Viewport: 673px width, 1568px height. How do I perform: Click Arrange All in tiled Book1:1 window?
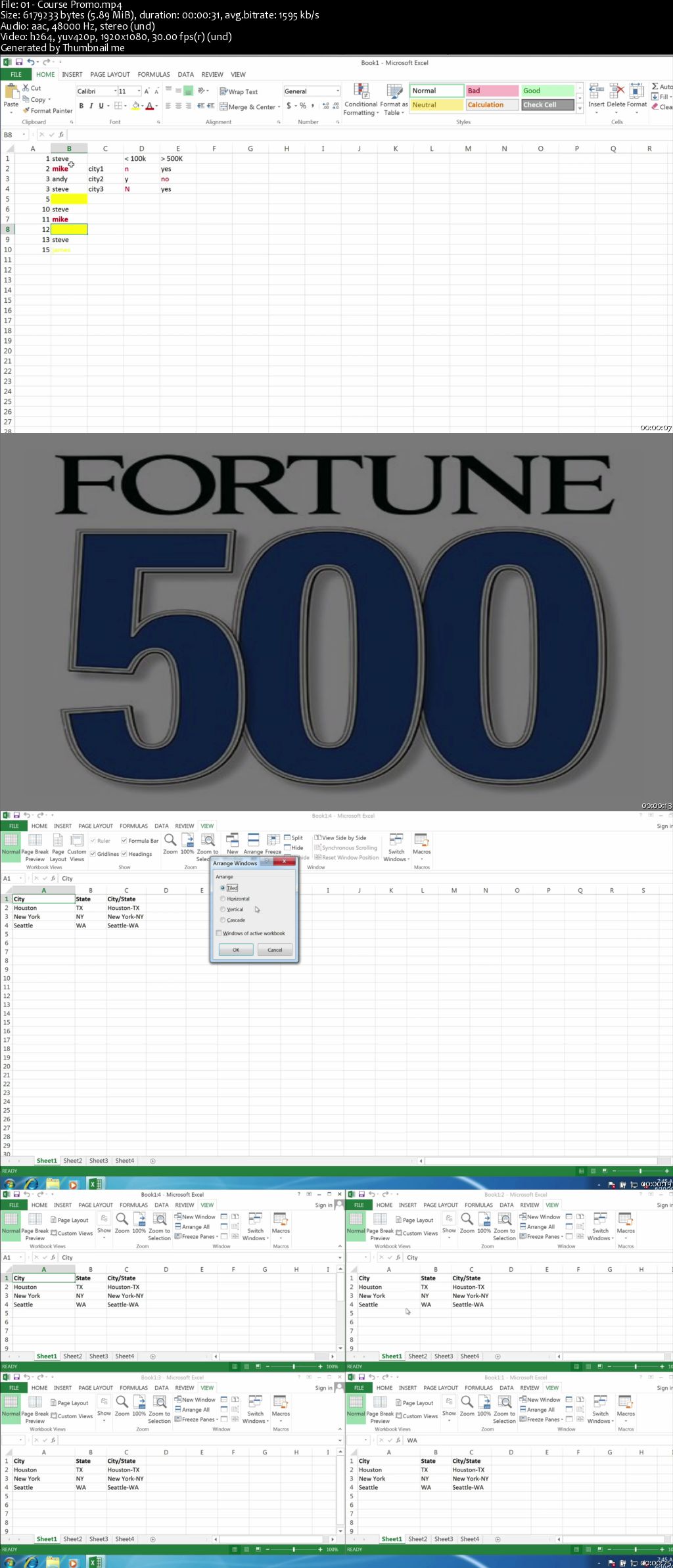(x=537, y=1410)
